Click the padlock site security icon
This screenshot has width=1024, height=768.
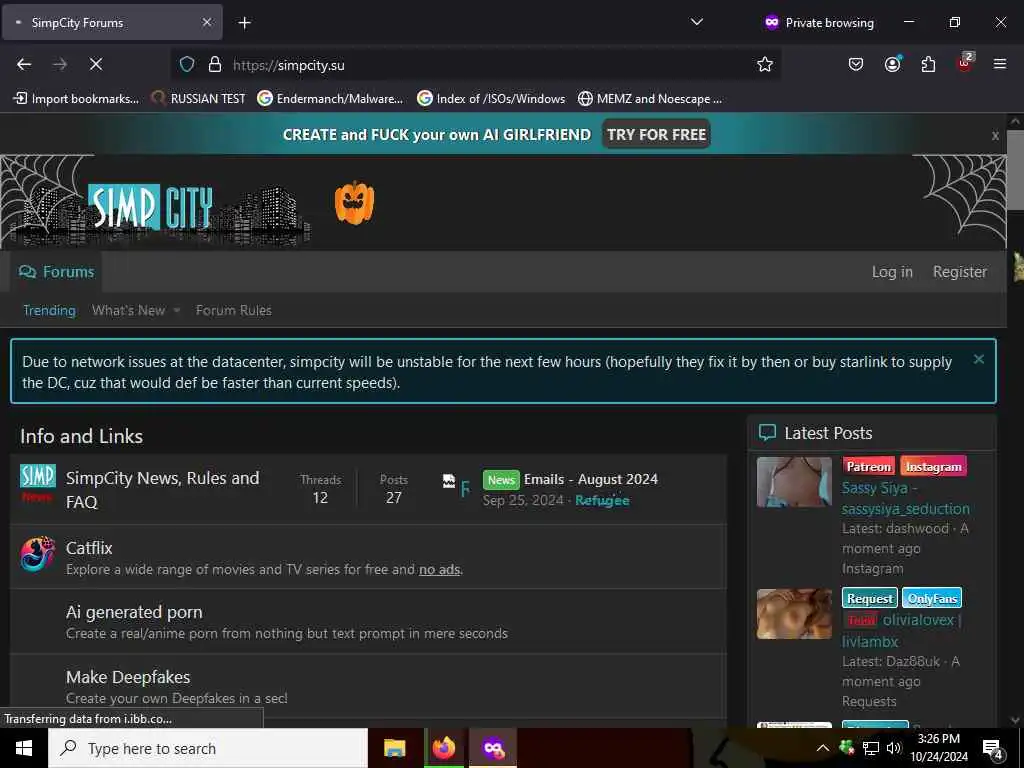(x=214, y=64)
